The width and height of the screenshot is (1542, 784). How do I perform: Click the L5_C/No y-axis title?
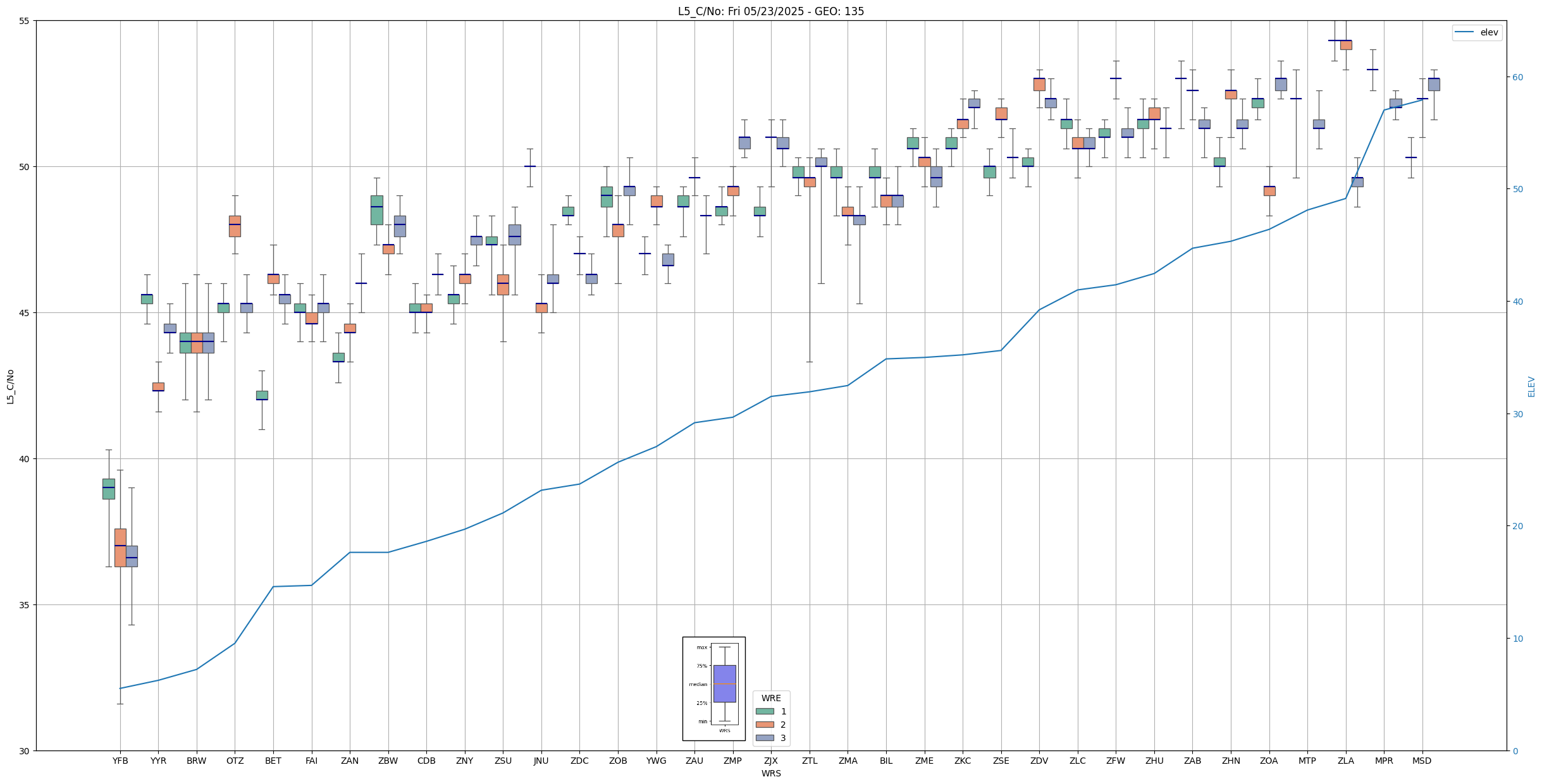click(x=10, y=386)
